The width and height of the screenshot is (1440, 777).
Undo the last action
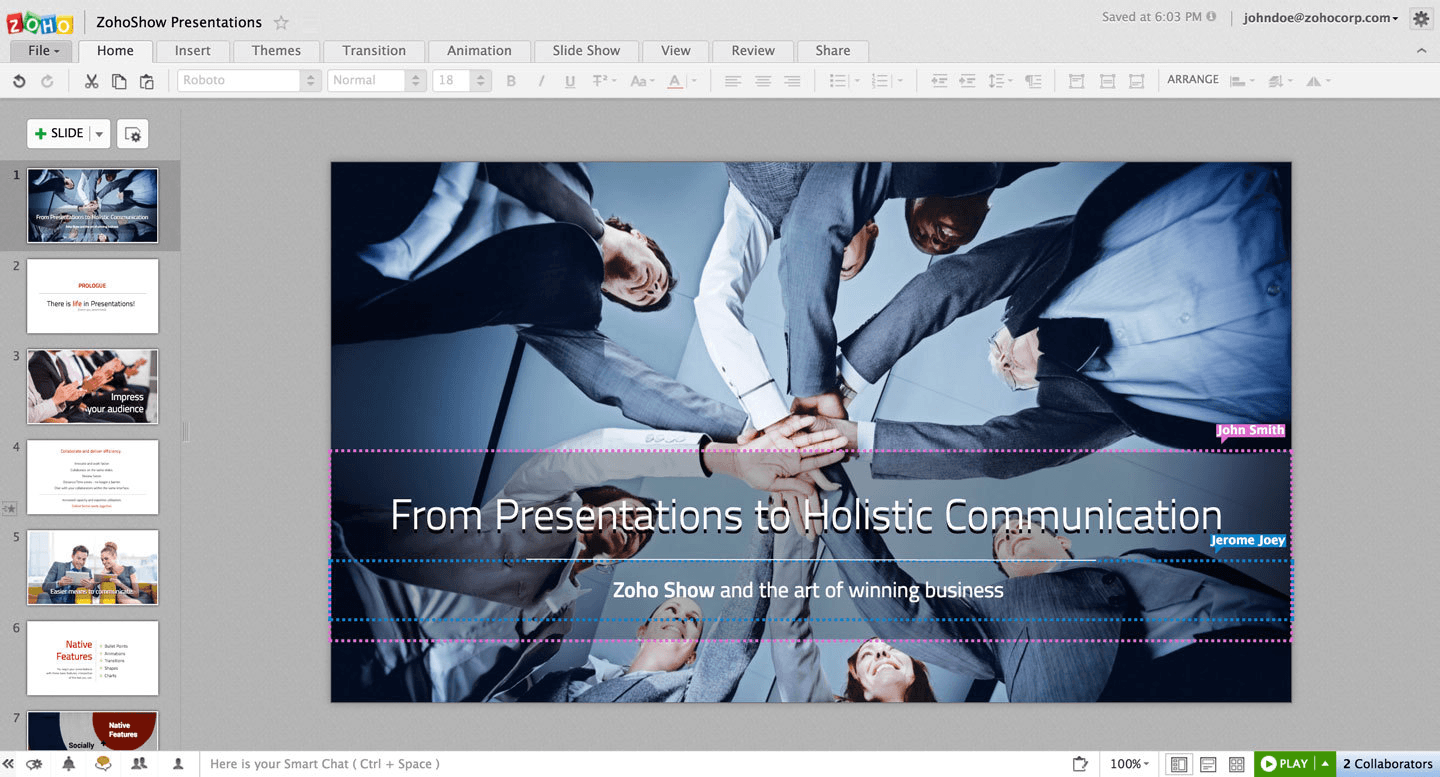tap(19, 81)
